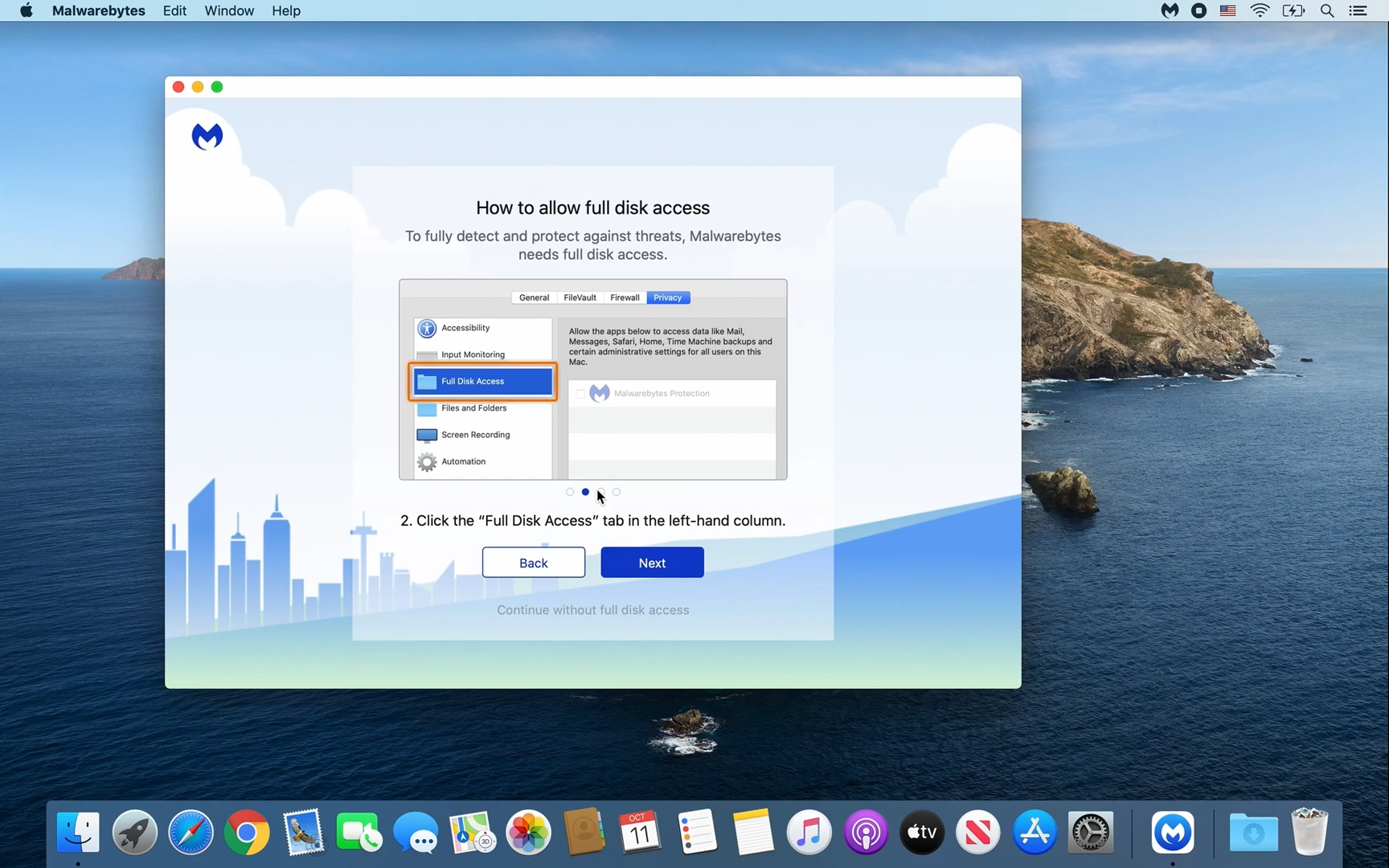Image resolution: width=1389 pixels, height=868 pixels.
Task: Check the battery charging status icon
Action: pos(1293,10)
